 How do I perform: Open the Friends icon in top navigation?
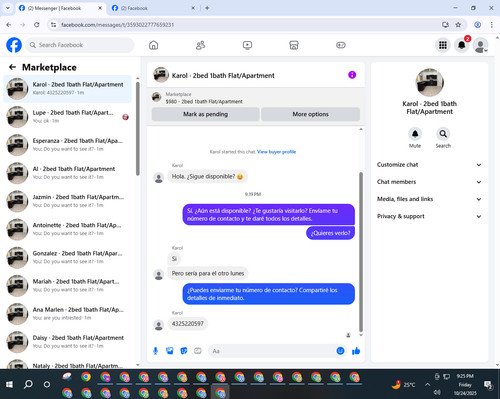point(200,45)
